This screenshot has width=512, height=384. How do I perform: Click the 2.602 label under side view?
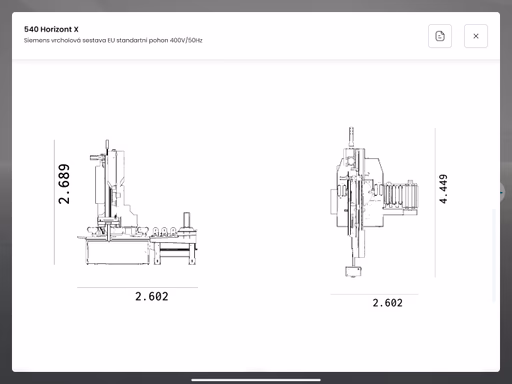pos(152,296)
